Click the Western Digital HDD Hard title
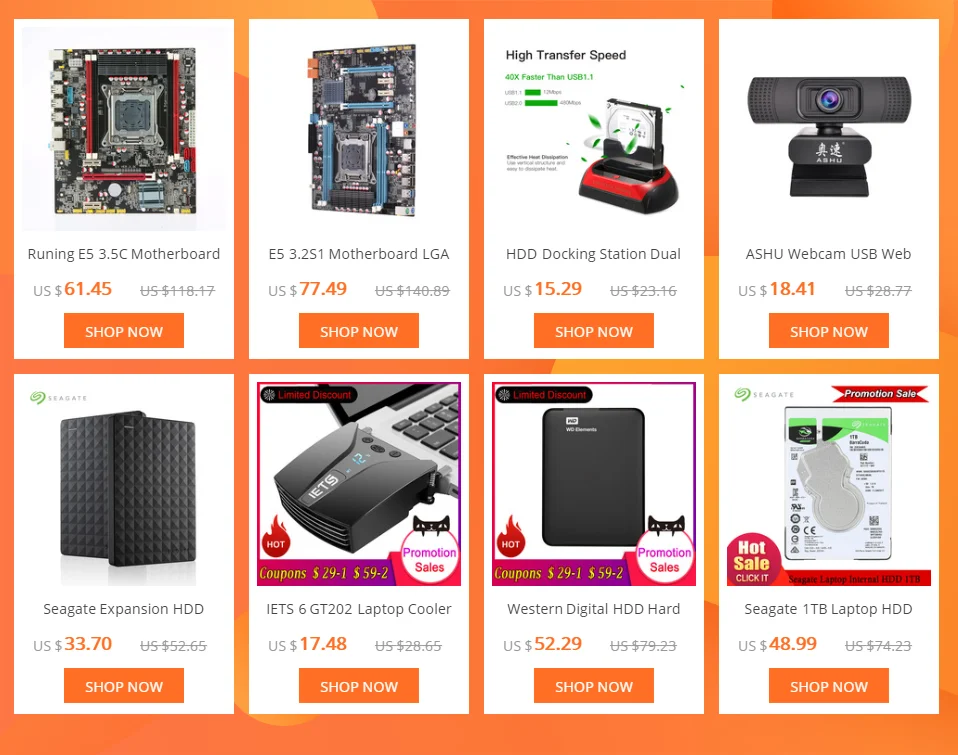958x755 pixels. tap(594, 609)
